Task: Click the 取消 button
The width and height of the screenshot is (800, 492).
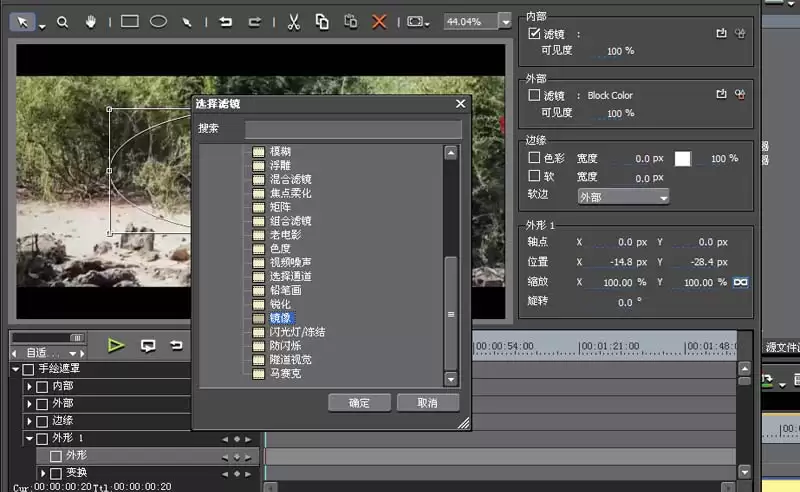Action: 428,403
